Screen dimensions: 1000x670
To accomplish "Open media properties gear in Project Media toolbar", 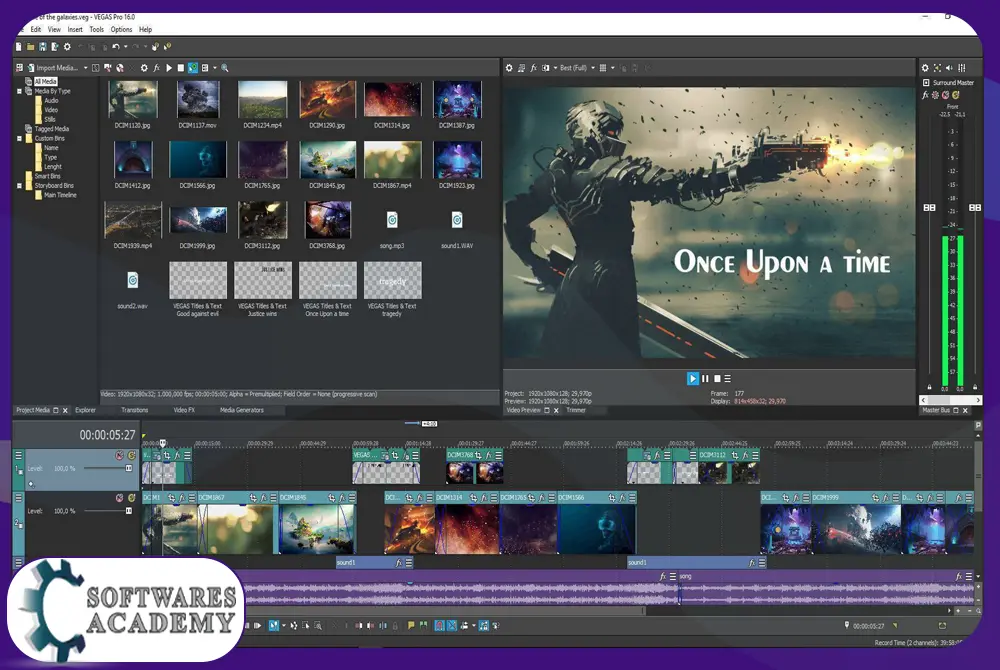I will click(x=144, y=68).
